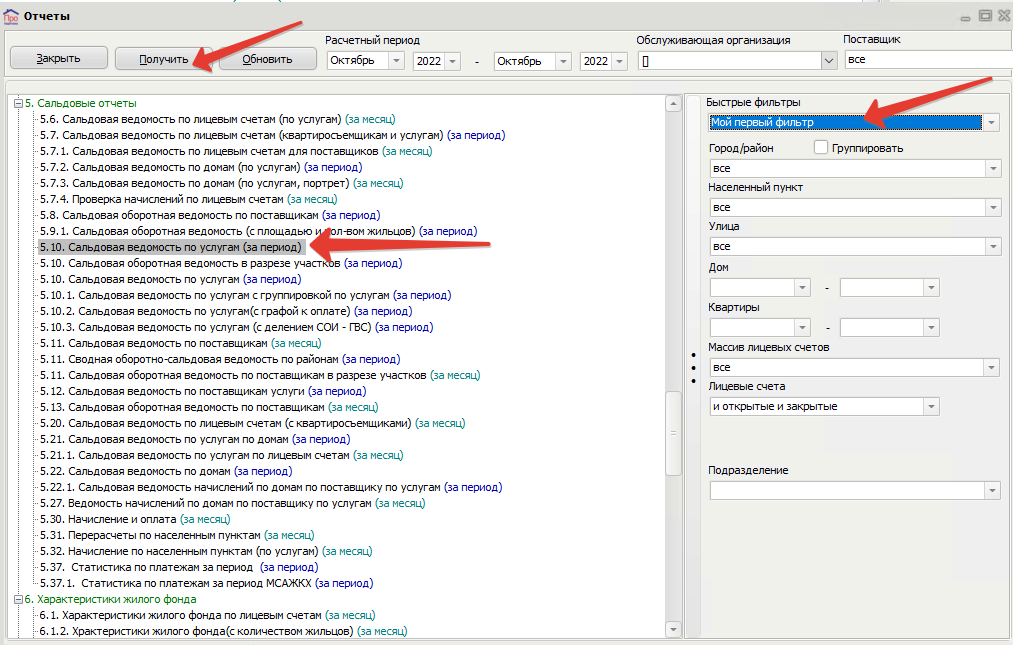
Task: Collapse the 6. Характеристики жилого фонда node
Action: tap(19, 599)
